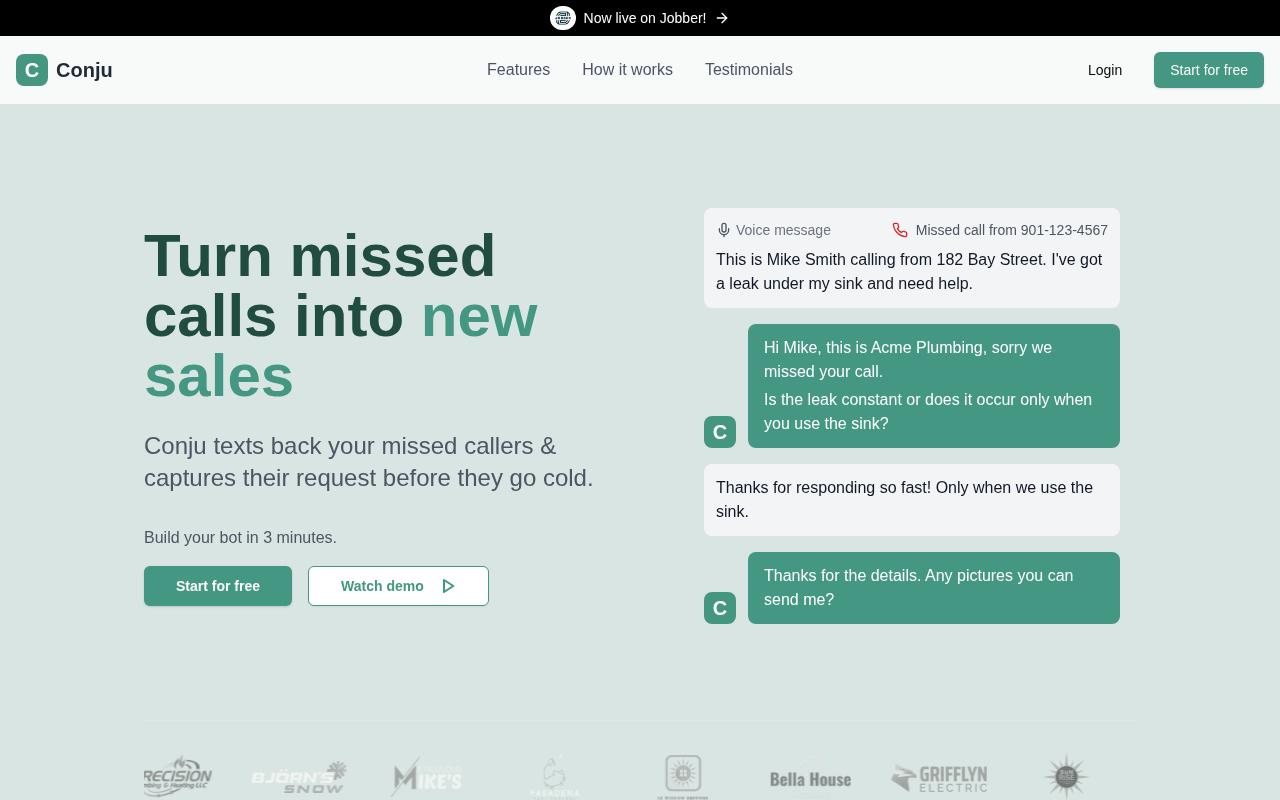Open the Features nav item
Viewport: 1280px width, 800px height.
click(518, 70)
